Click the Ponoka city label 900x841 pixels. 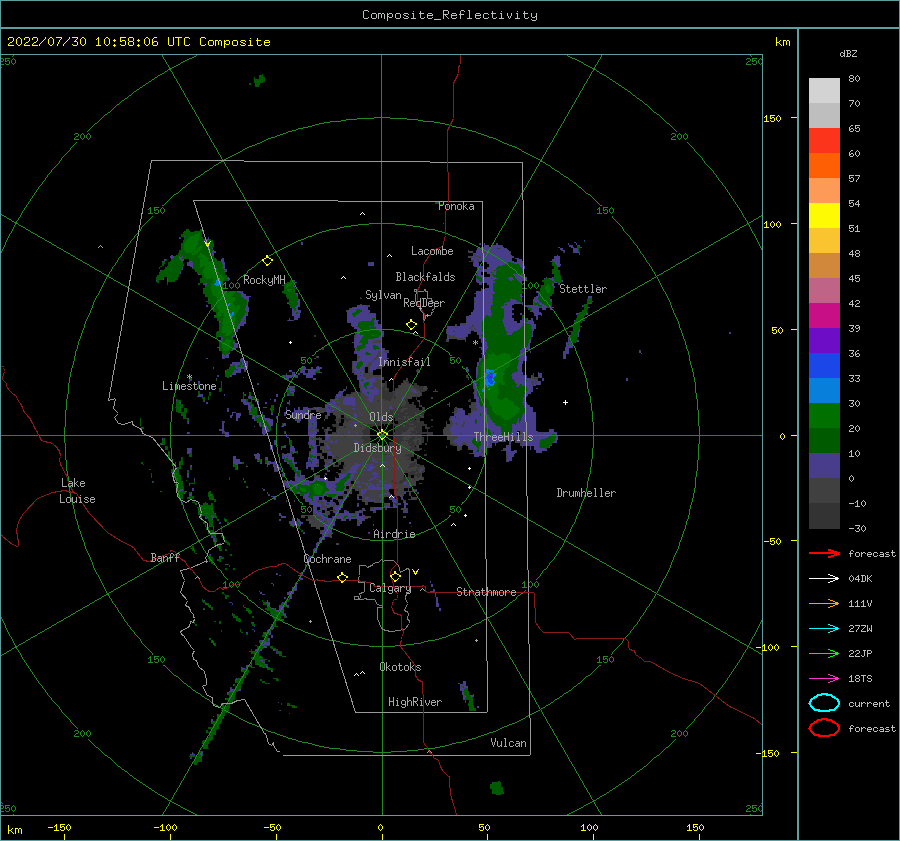456,206
